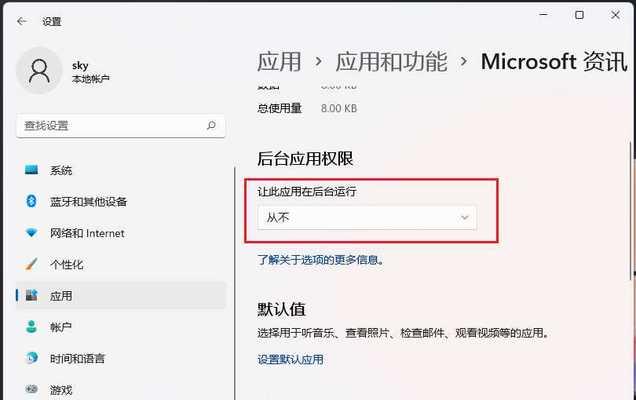Image resolution: width=636 pixels, height=400 pixels.
Task: Click the sky 本地帐户 profile name
Action: (x=90, y=72)
